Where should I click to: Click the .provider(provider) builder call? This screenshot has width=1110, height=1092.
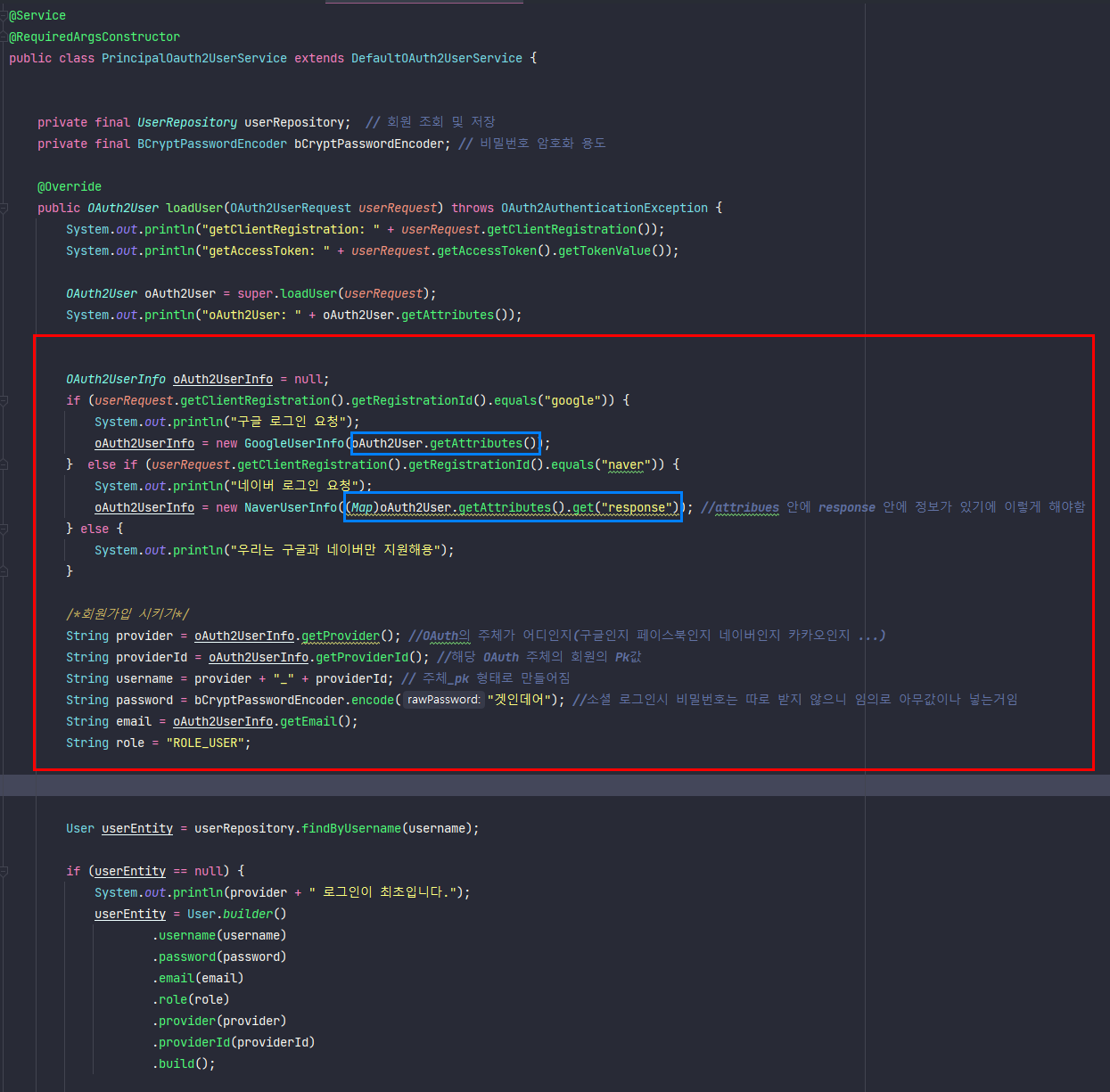point(219,1021)
